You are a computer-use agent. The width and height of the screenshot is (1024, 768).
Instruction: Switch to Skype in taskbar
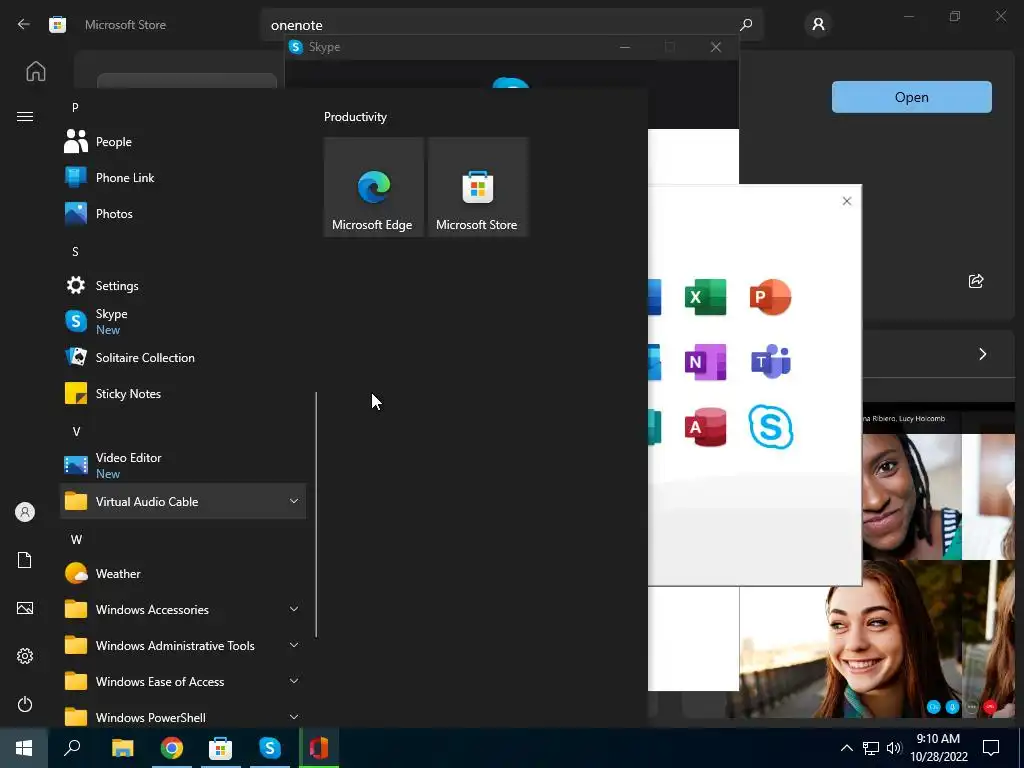click(270, 748)
